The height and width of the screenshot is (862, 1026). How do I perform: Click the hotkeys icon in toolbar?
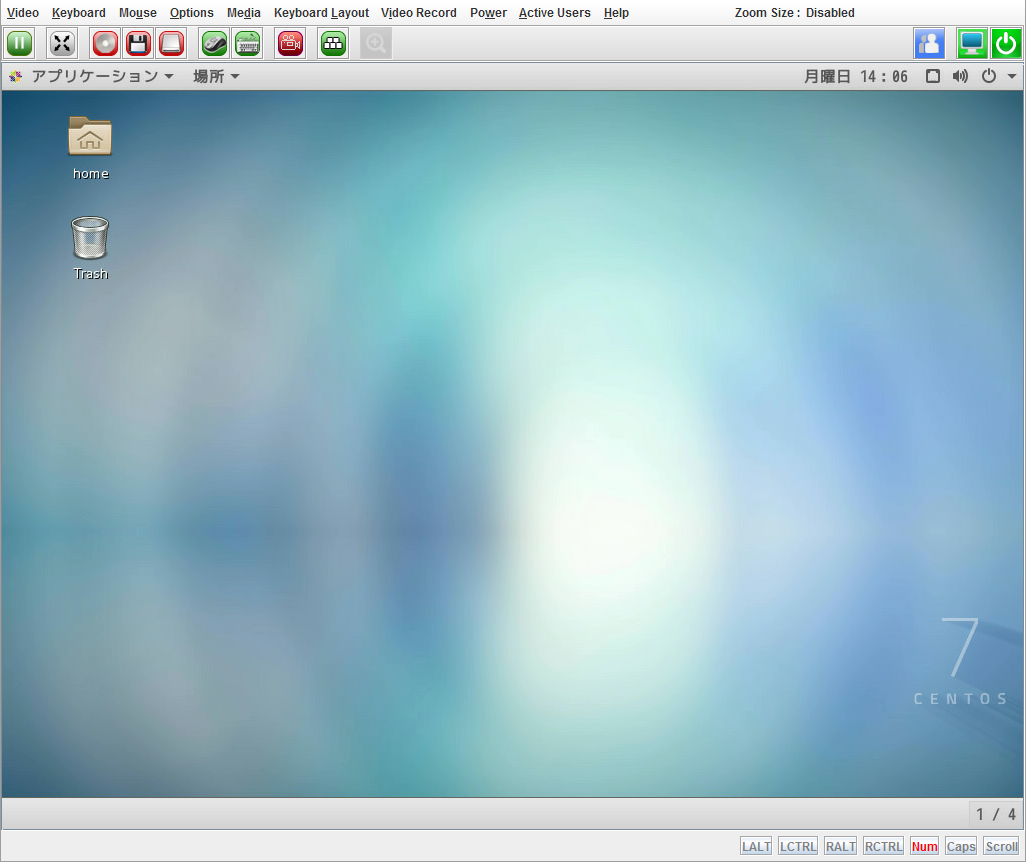tap(333, 44)
